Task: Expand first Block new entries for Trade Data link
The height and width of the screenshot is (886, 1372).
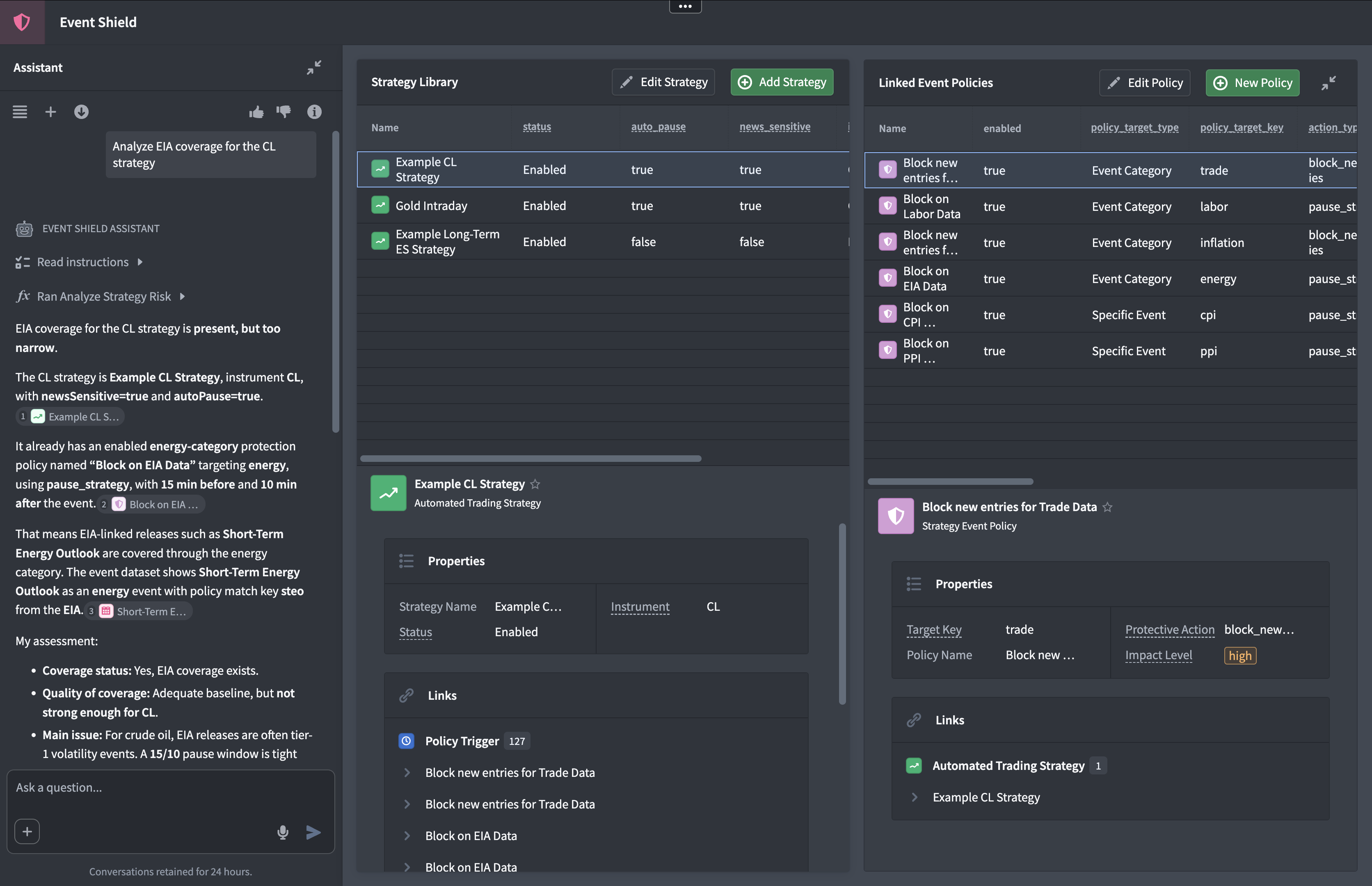Action: click(407, 773)
